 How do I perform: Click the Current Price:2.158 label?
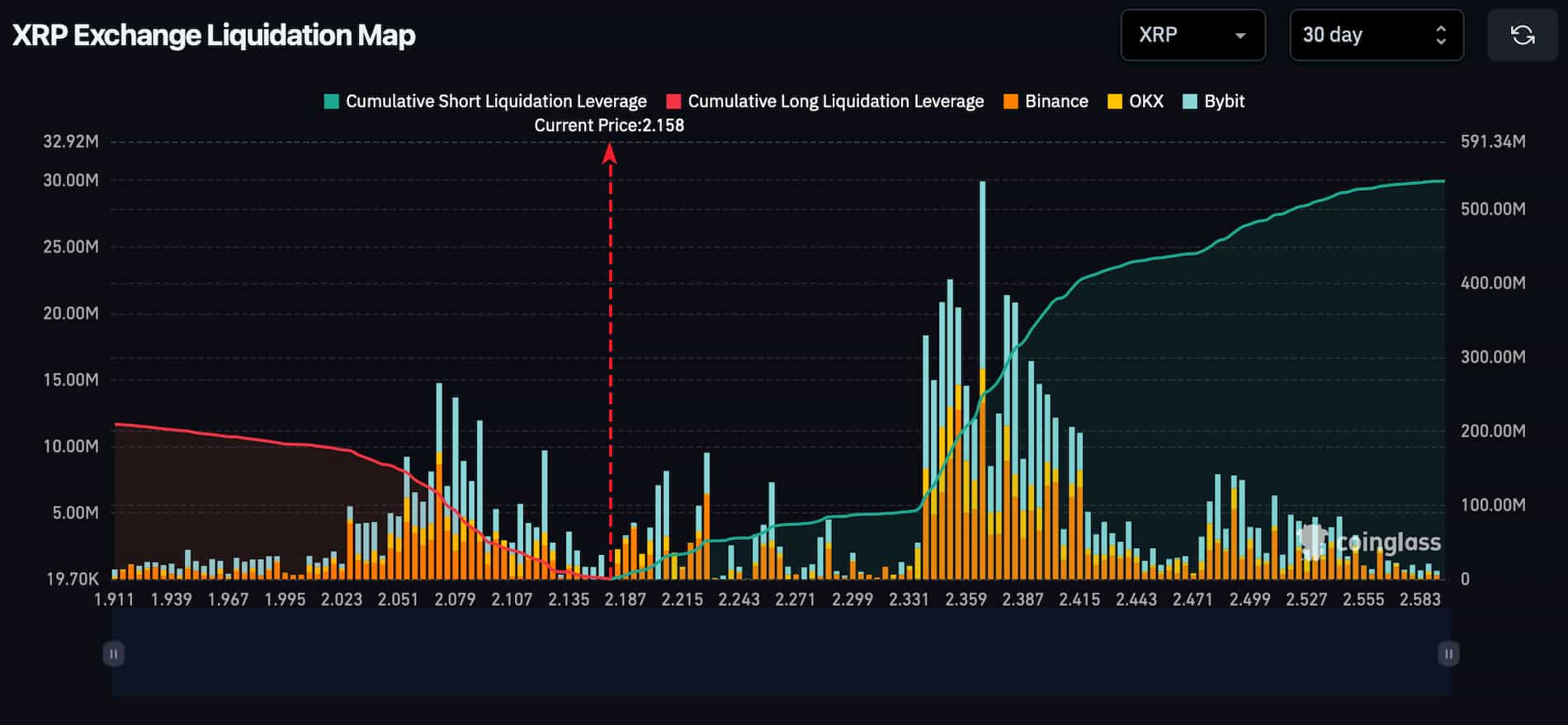609,126
